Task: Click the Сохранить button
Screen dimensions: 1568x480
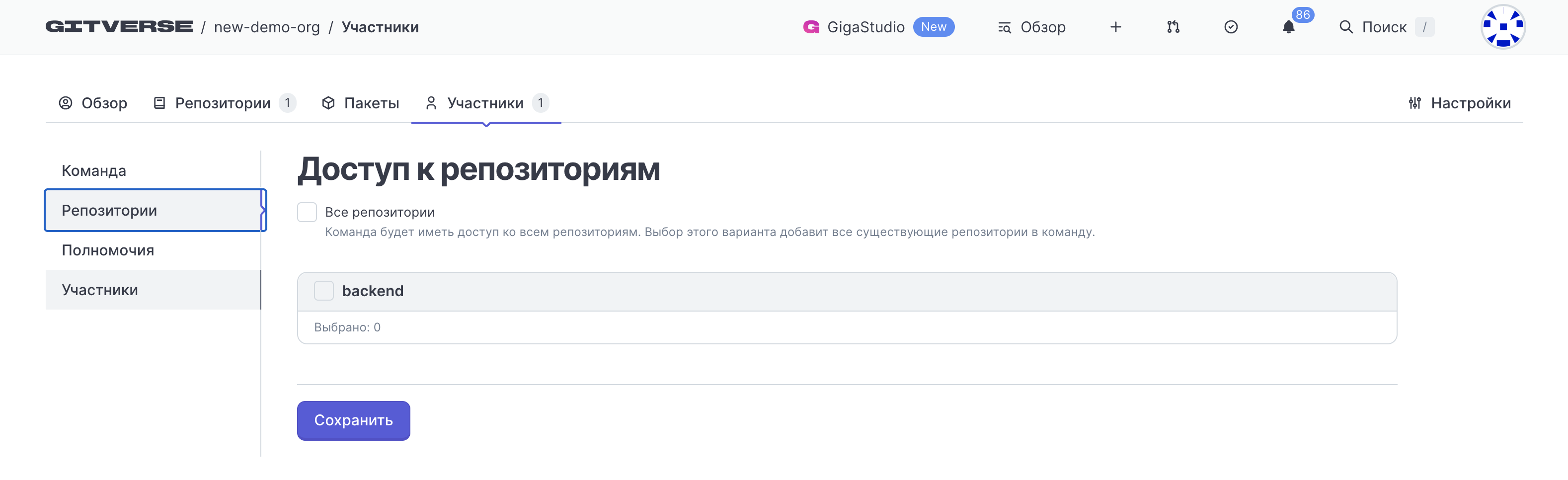Action: click(353, 420)
